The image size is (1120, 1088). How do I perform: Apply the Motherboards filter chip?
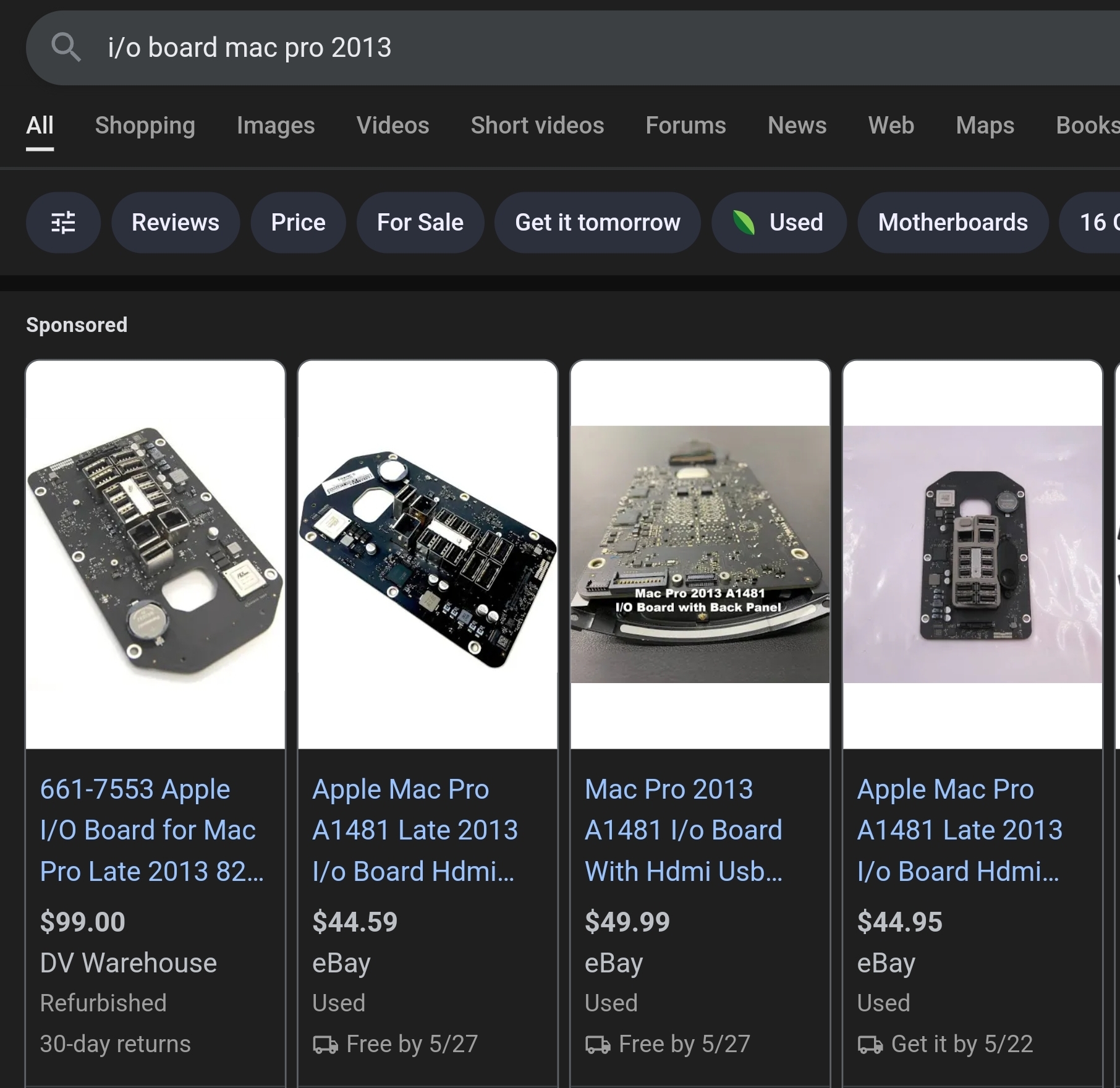pyautogui.click(x=953, y=223)
